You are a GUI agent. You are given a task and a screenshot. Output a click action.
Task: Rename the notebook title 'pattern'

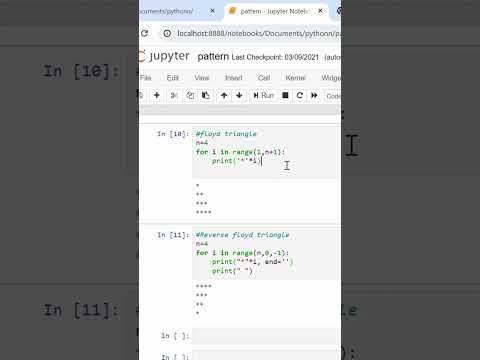coord(213,56)
